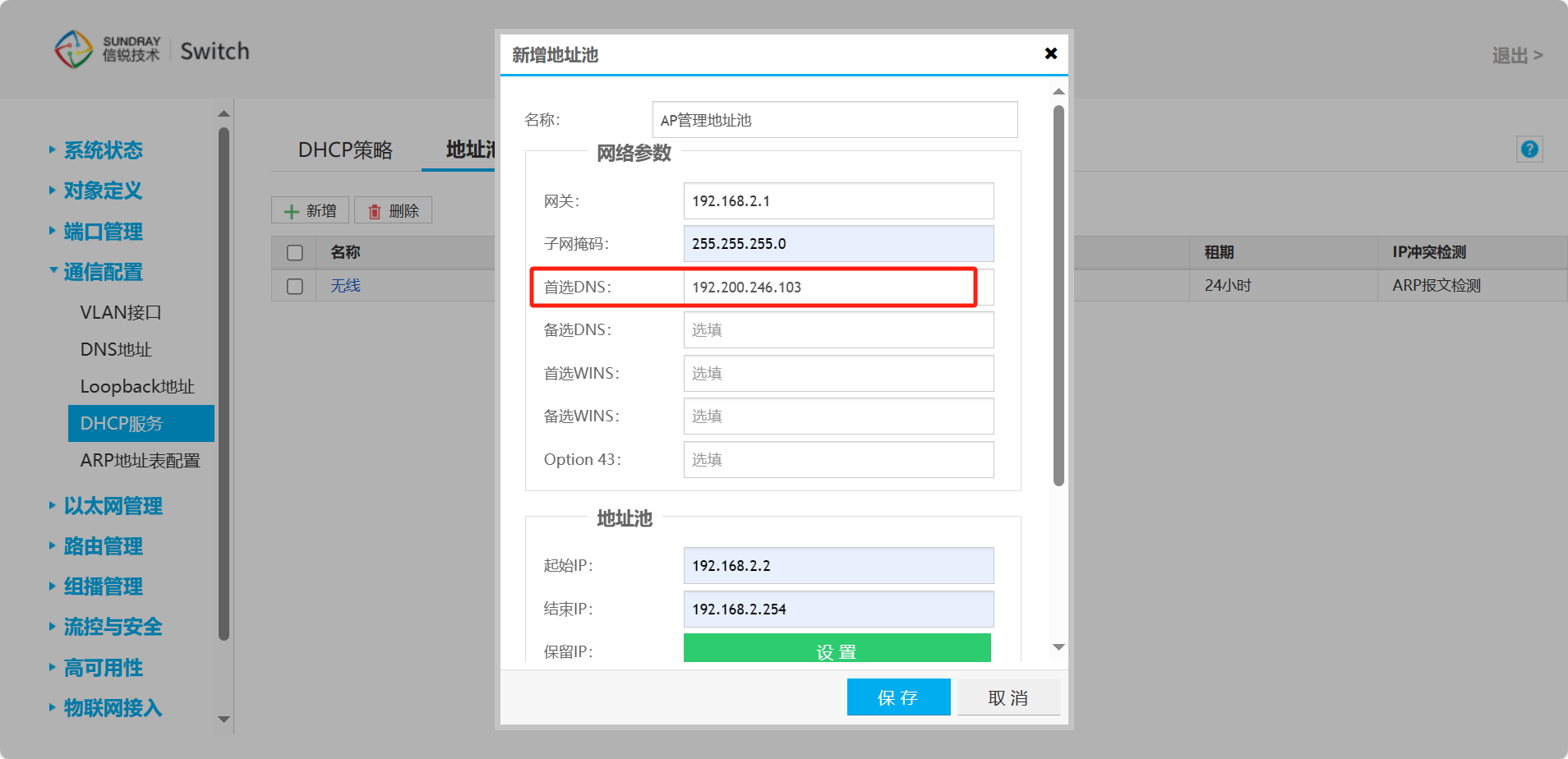Collapse the 通信配置 menu
This screenshot has width=1568, height=759.
[x=103, y=272]
